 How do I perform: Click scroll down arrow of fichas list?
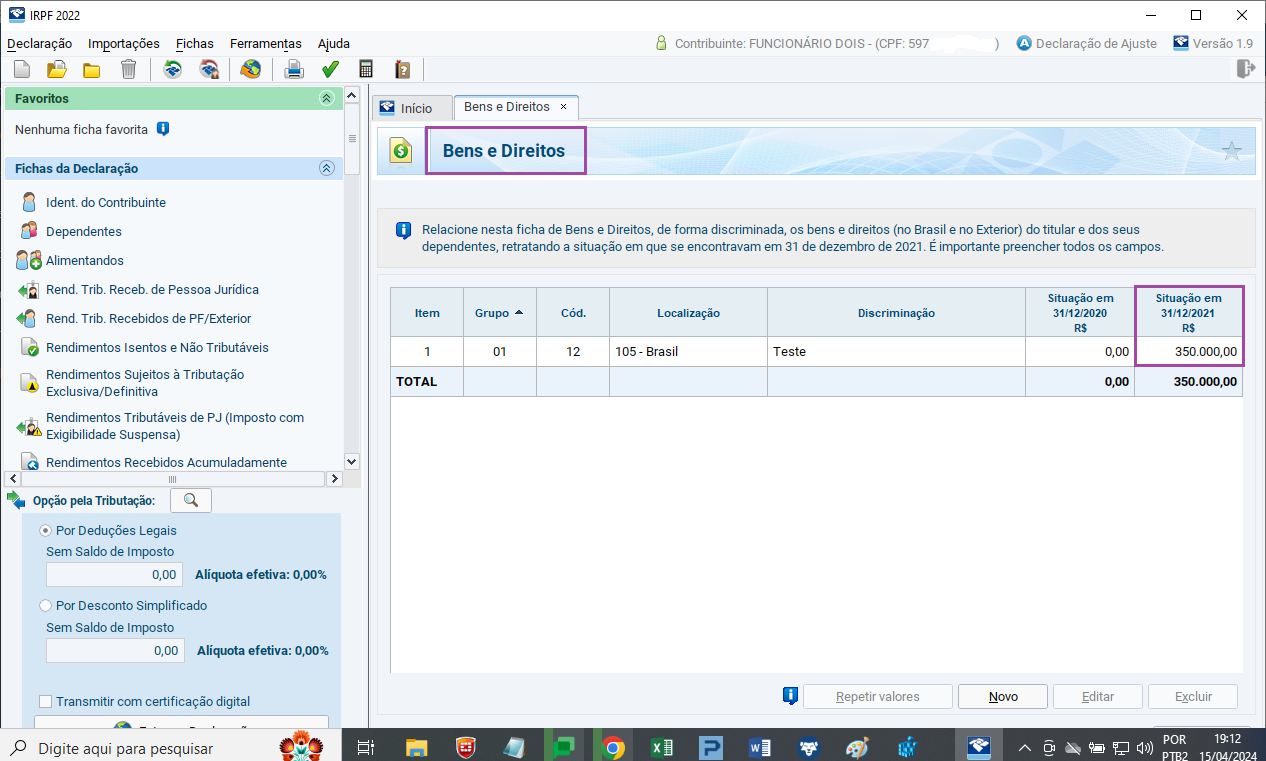(351, 462)
